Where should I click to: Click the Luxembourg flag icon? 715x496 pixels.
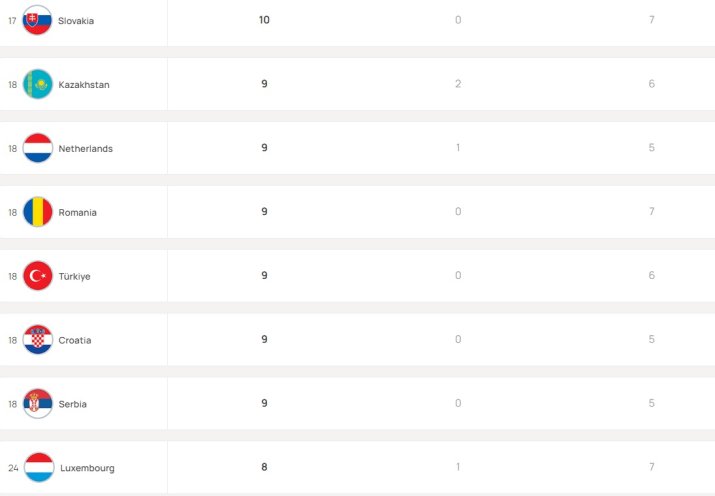[39, 467]
